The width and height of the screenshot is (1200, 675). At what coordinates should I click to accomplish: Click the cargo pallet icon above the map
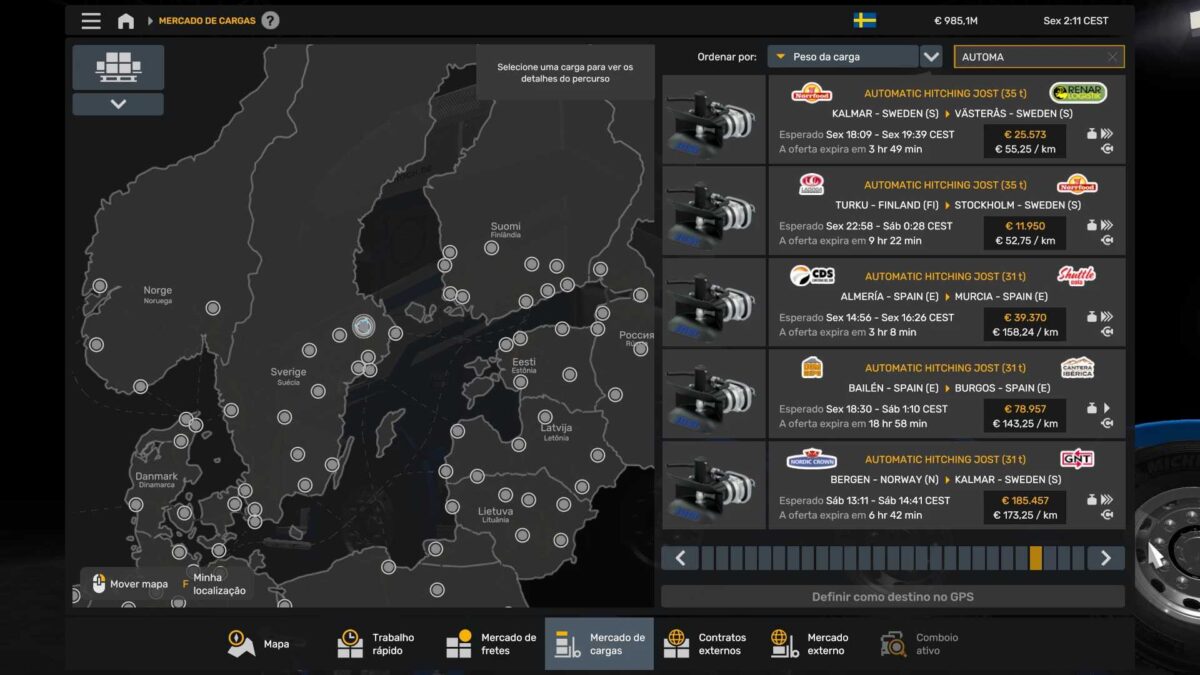[118, 66]
